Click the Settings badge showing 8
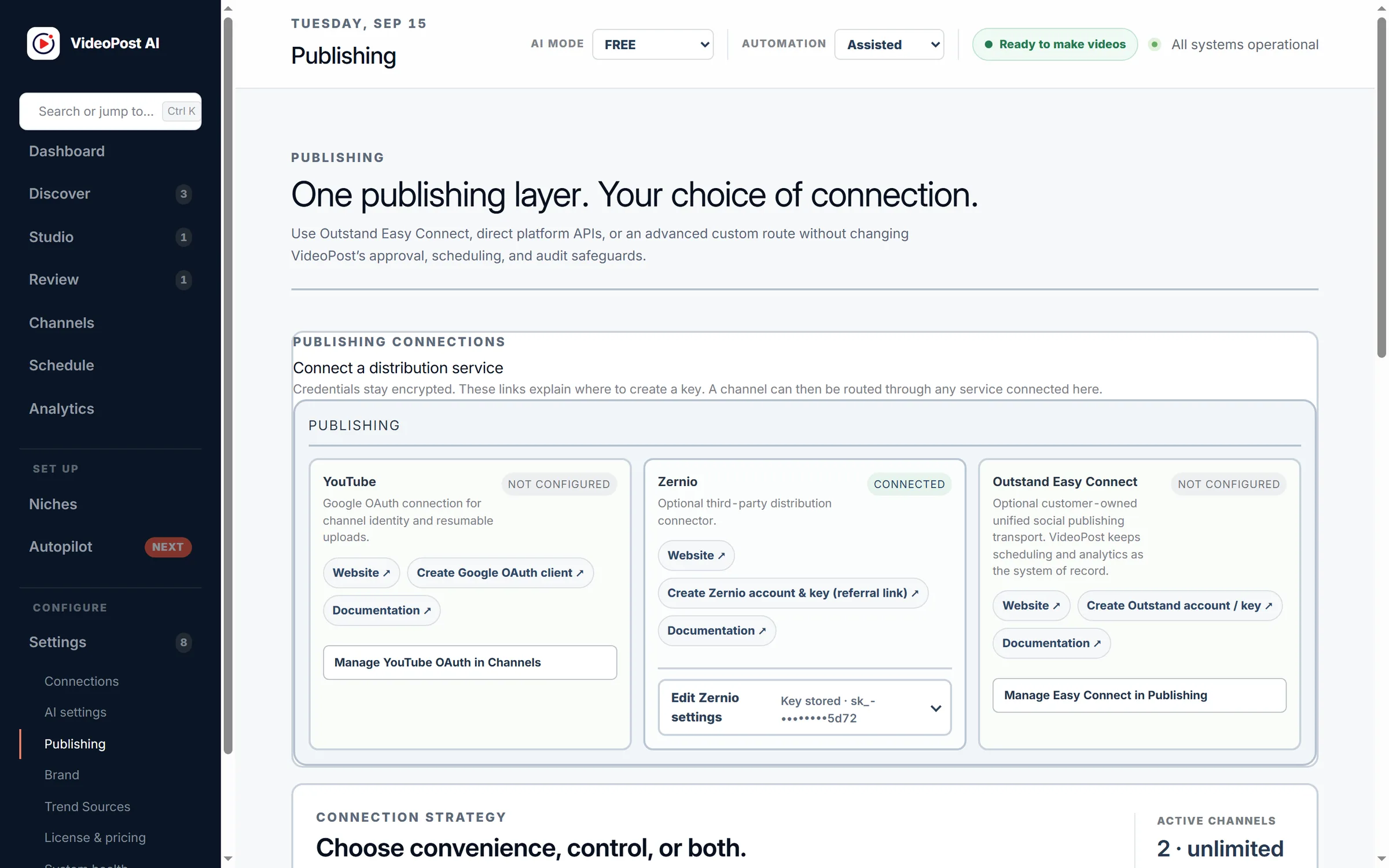The image size is (1389, 868). point(183,642)
